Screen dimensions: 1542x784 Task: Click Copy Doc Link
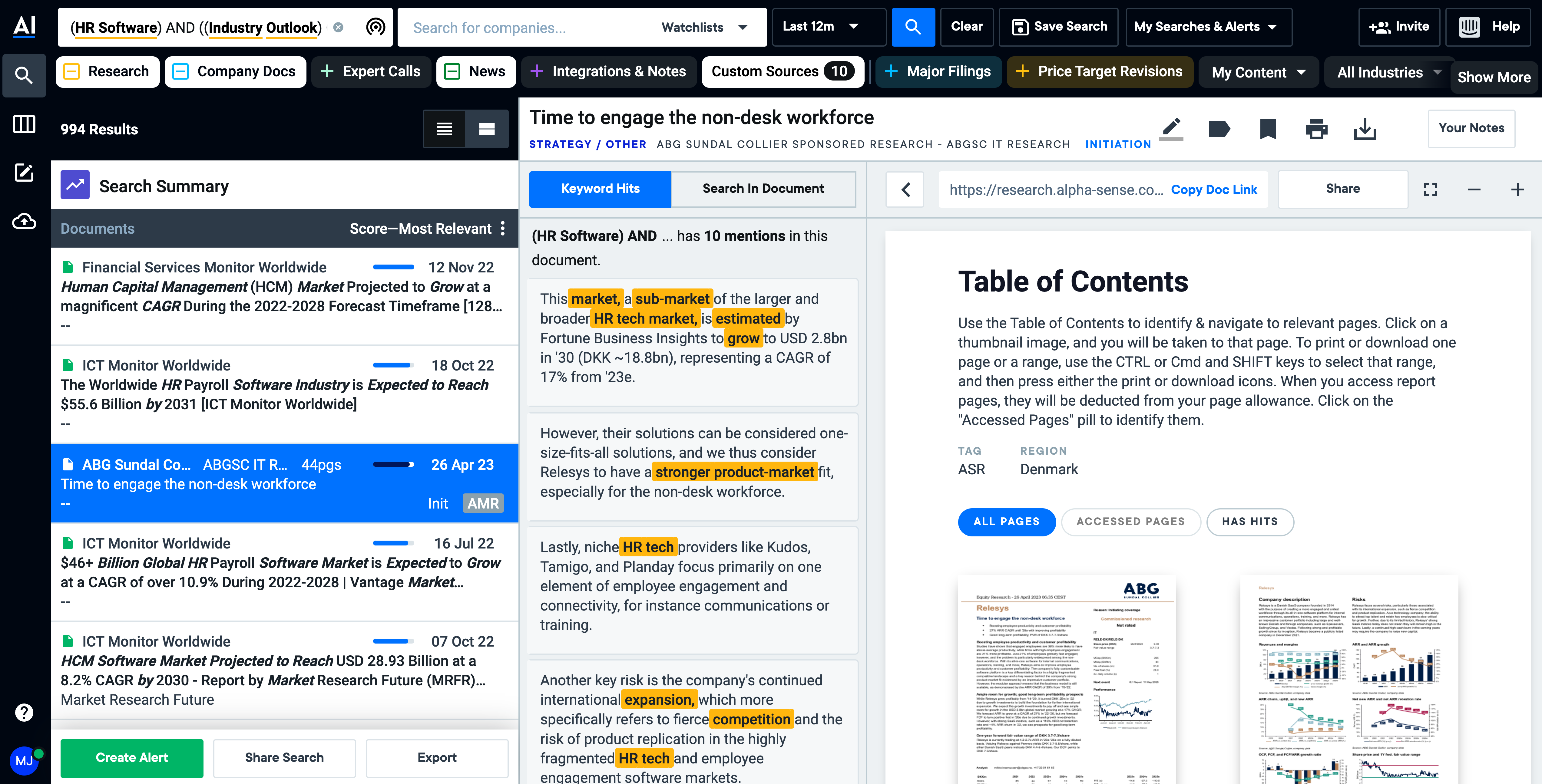point(1214,190)
